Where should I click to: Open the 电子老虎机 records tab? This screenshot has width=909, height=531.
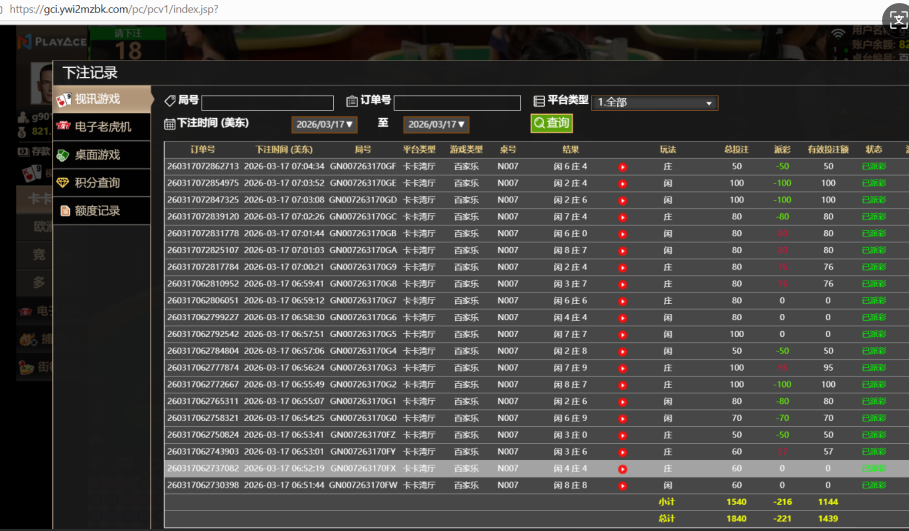click(x=103, y=127)
